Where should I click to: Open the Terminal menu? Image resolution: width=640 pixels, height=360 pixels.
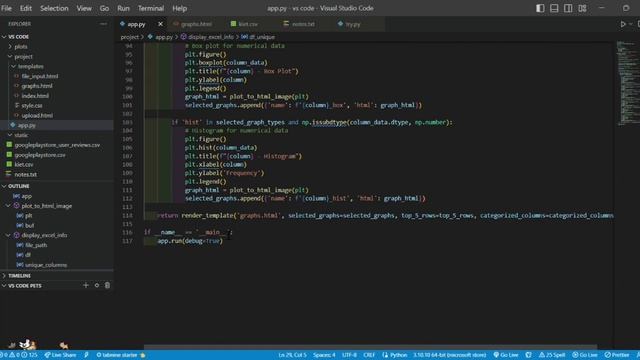[151, 8]
